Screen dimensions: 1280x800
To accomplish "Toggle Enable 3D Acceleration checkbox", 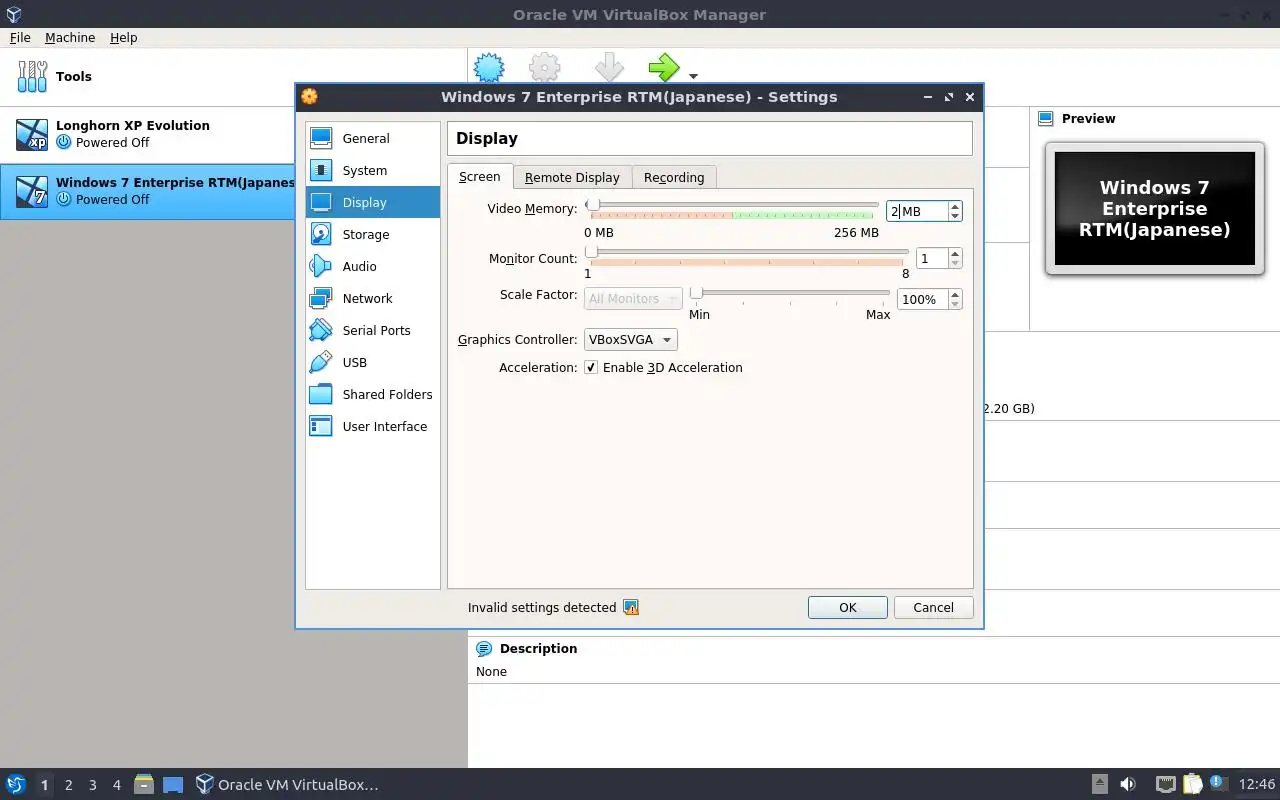I will (x=591, y=367).
